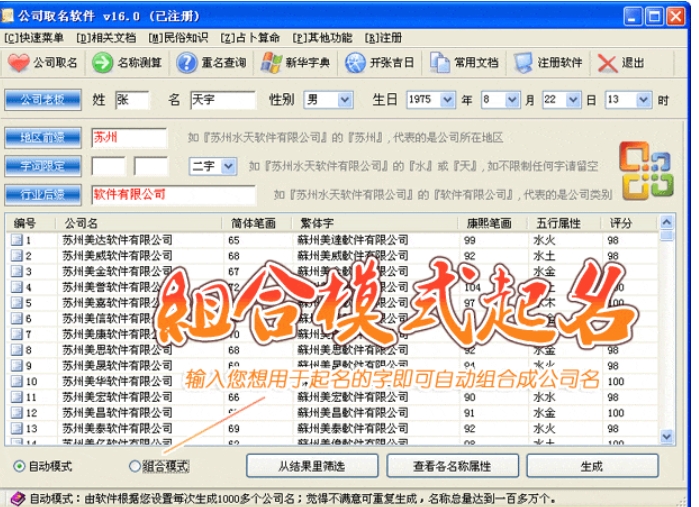Open 重名查询 question mark tool
This screenshot has height=507, width=699.
pyautogui.click(x=187, y=63)
